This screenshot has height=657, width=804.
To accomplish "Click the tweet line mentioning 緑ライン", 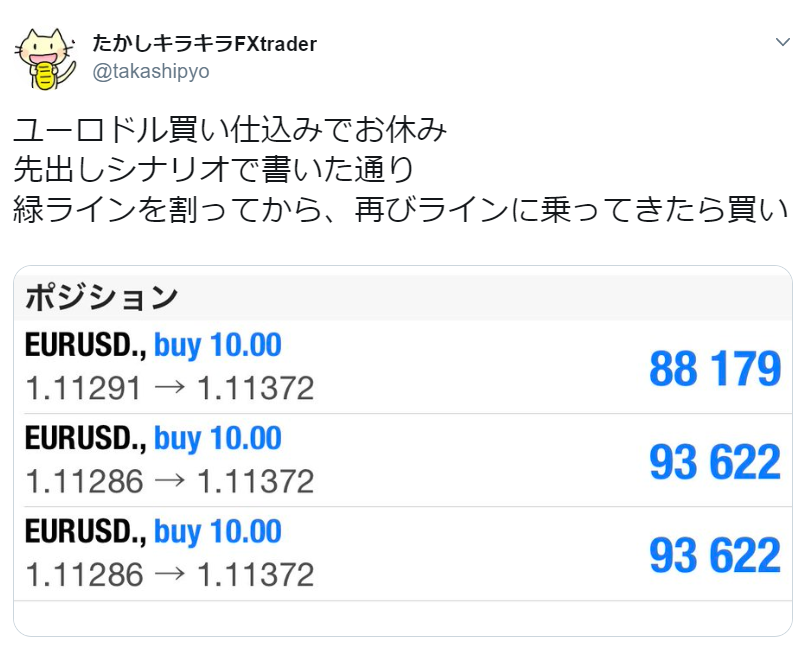I will tap(399, 209).
